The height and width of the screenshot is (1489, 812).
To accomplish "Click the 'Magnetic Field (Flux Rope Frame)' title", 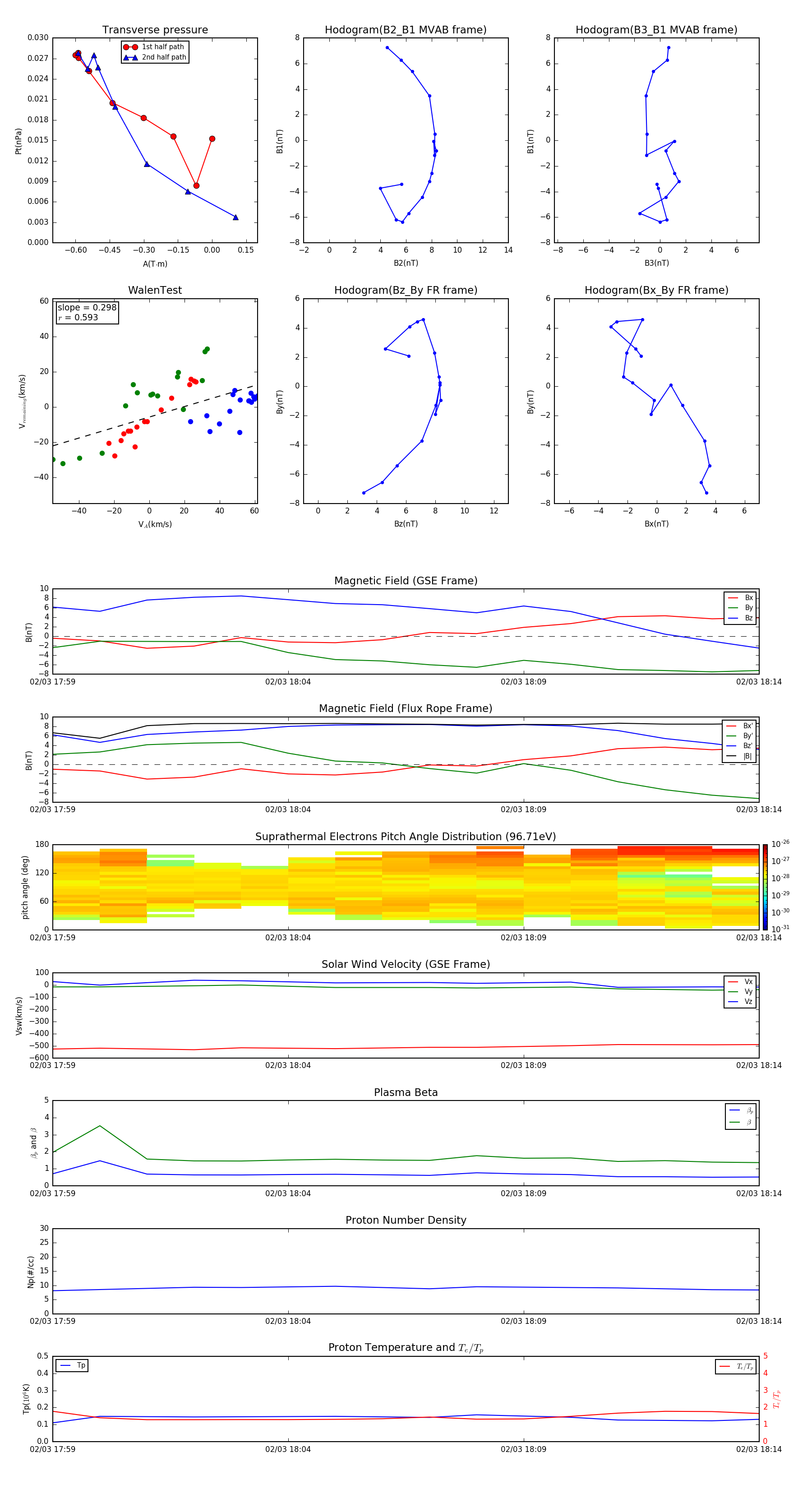I will (x=406, y=709).
